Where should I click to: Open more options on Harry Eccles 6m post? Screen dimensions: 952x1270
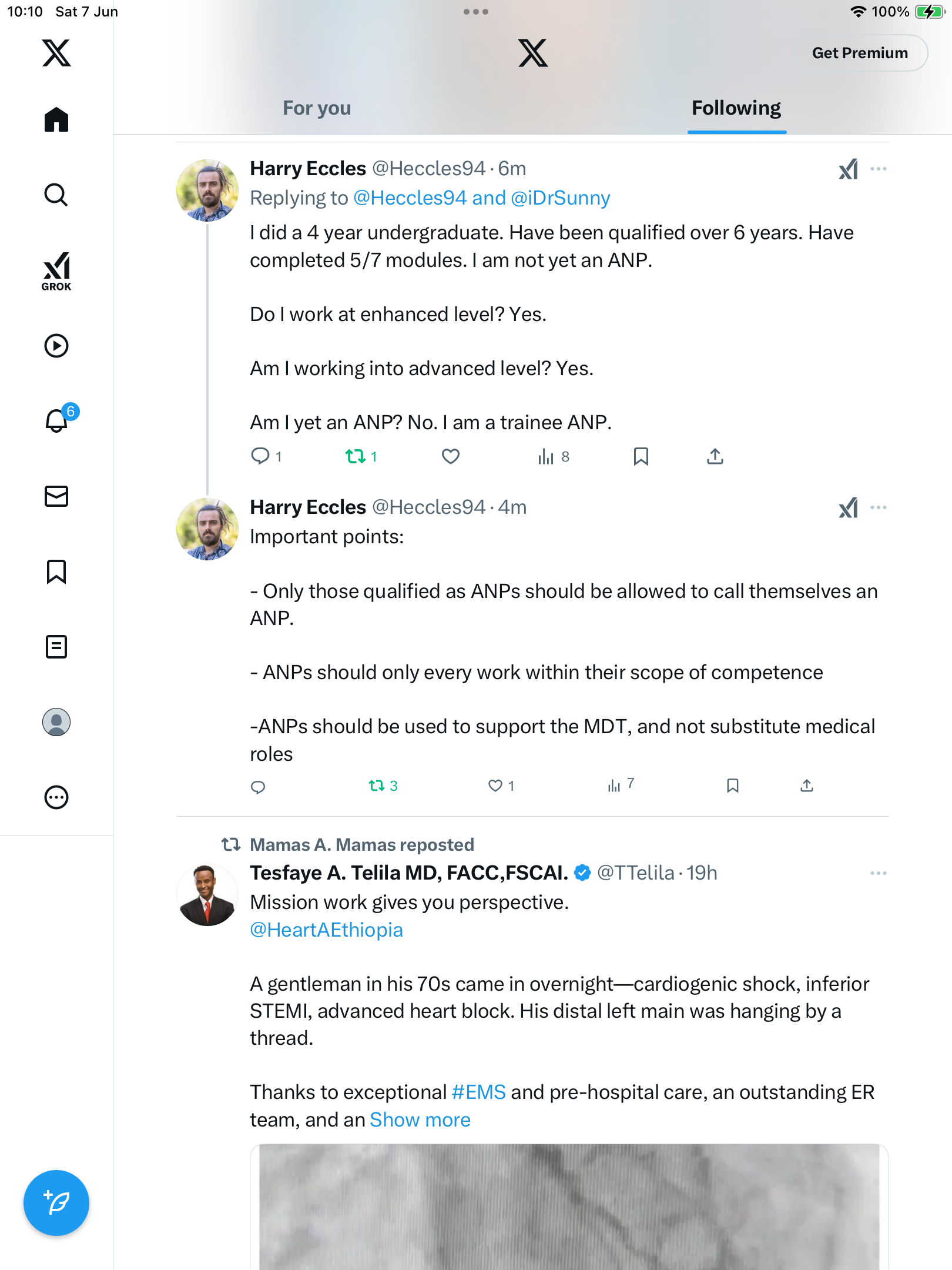pos(879,169)
